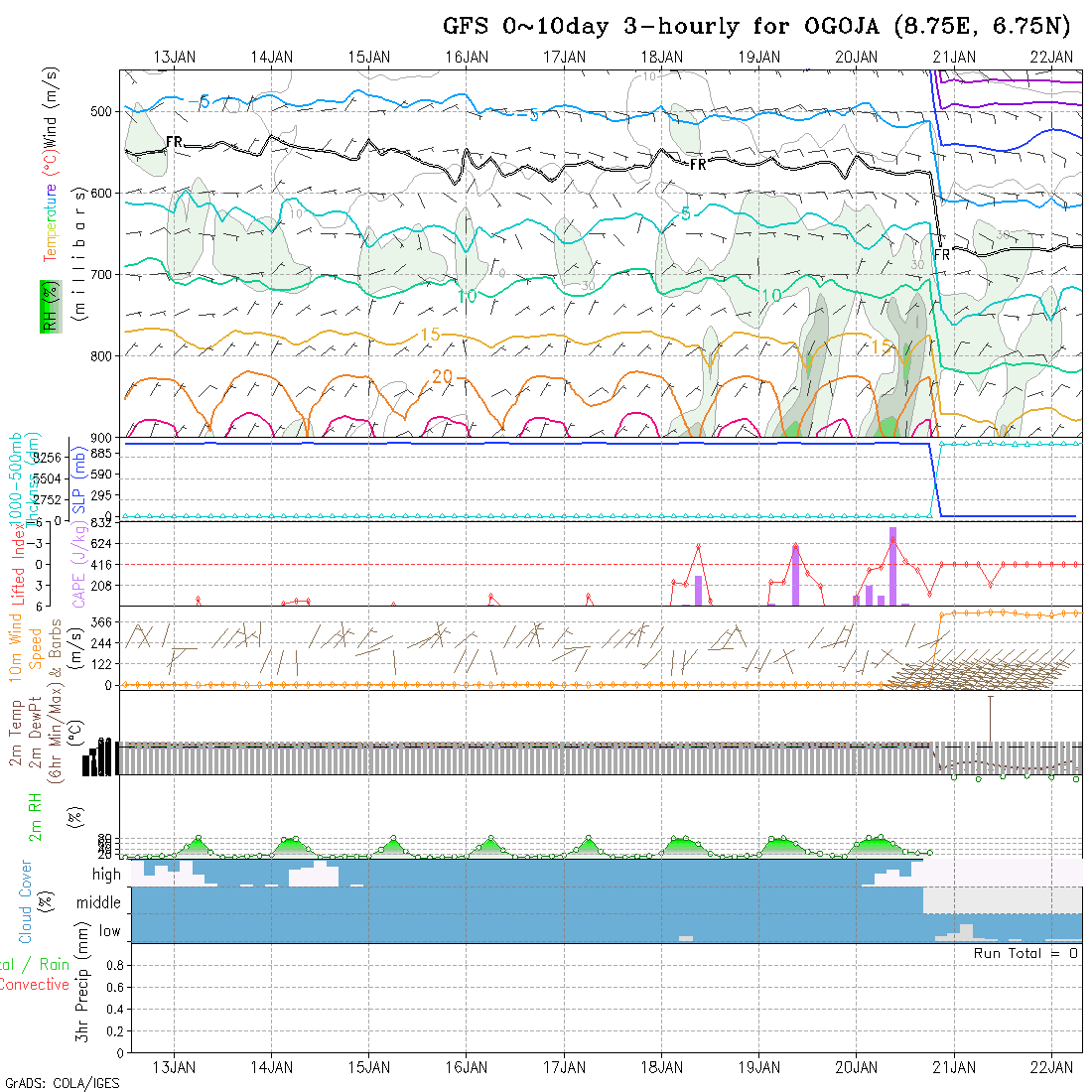Click the green RH (%) legend swatch

[x=47, y=305]
